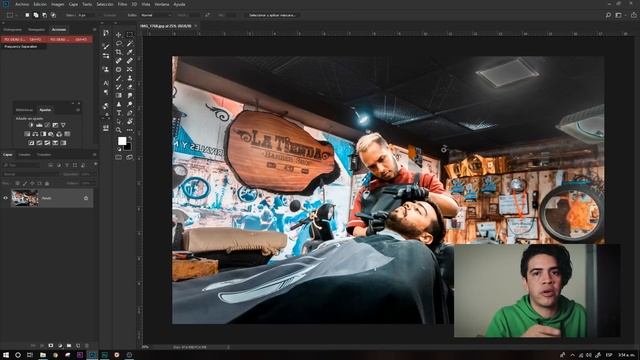Add a Brightness/Contrast adjustment from Ajustes panel

tap(31, 125)
